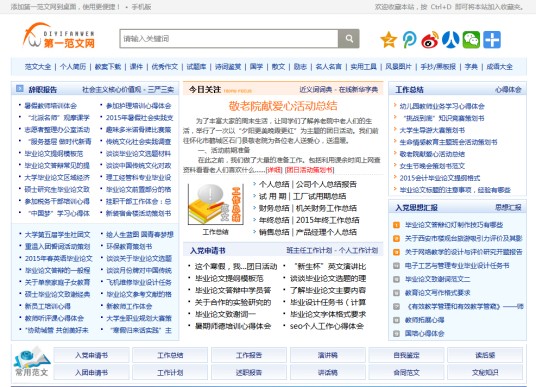Open 国培心得体会 article
The height and width of the screenshot is (387, 536).
tap(424, 333)
